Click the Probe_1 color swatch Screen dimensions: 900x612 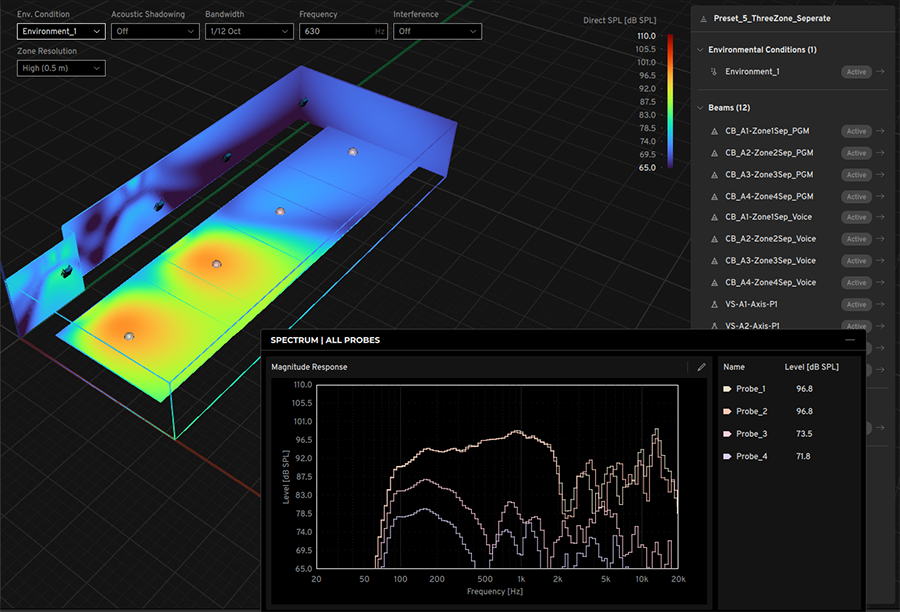click(727, 389)
